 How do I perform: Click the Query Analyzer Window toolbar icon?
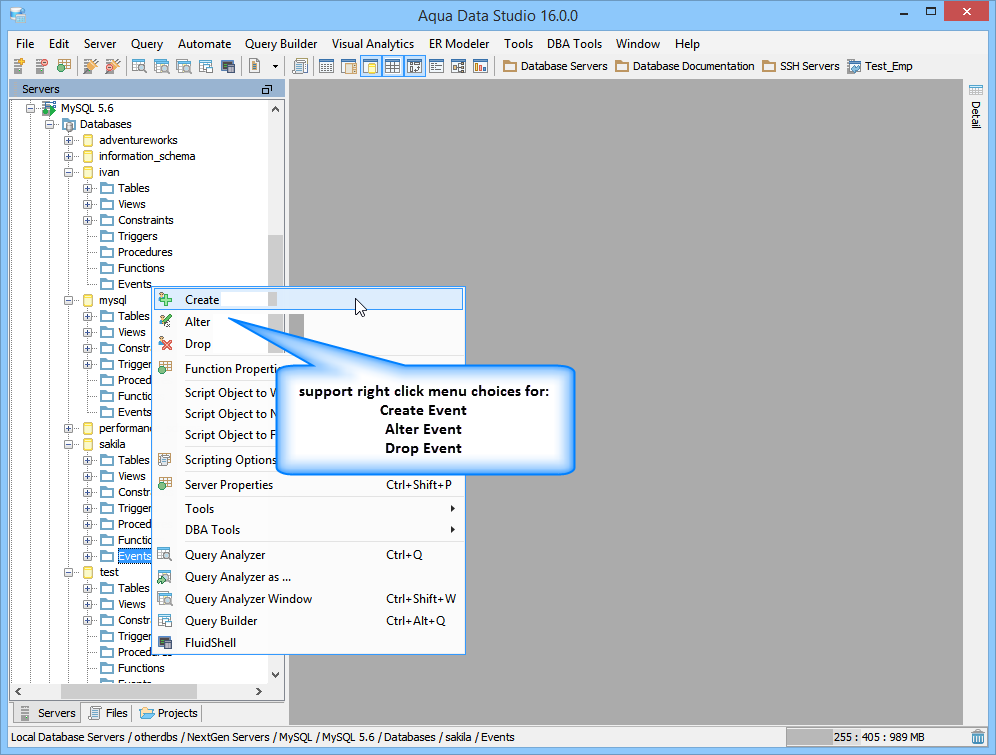(162, 66)
